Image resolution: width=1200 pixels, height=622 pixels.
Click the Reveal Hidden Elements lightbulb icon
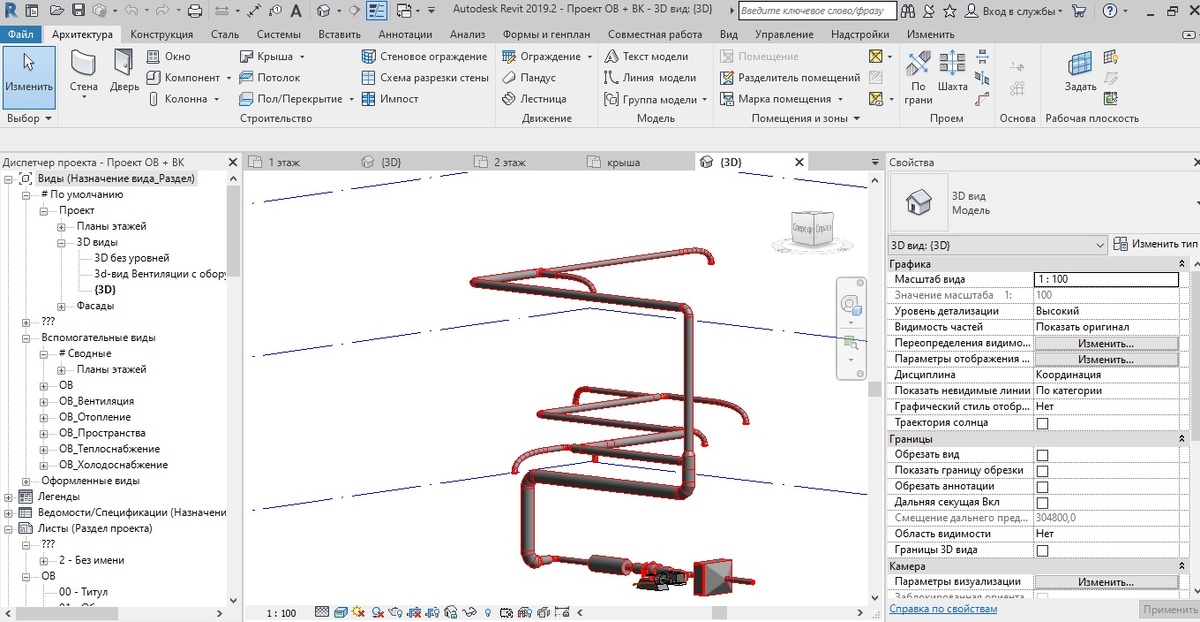tap(487, 612)
